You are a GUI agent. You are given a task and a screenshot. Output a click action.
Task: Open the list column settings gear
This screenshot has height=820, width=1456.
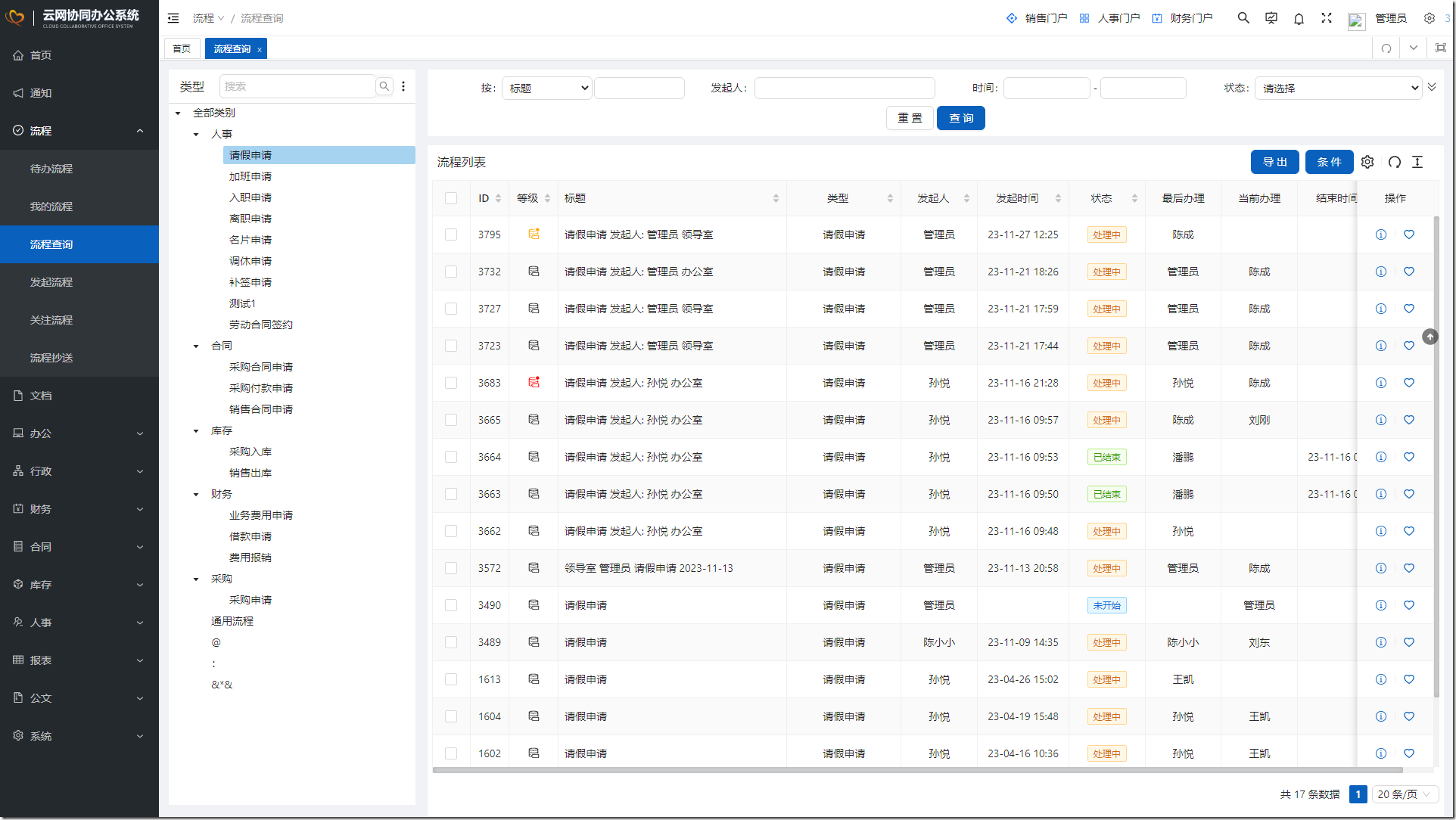tap(1367, 162)
